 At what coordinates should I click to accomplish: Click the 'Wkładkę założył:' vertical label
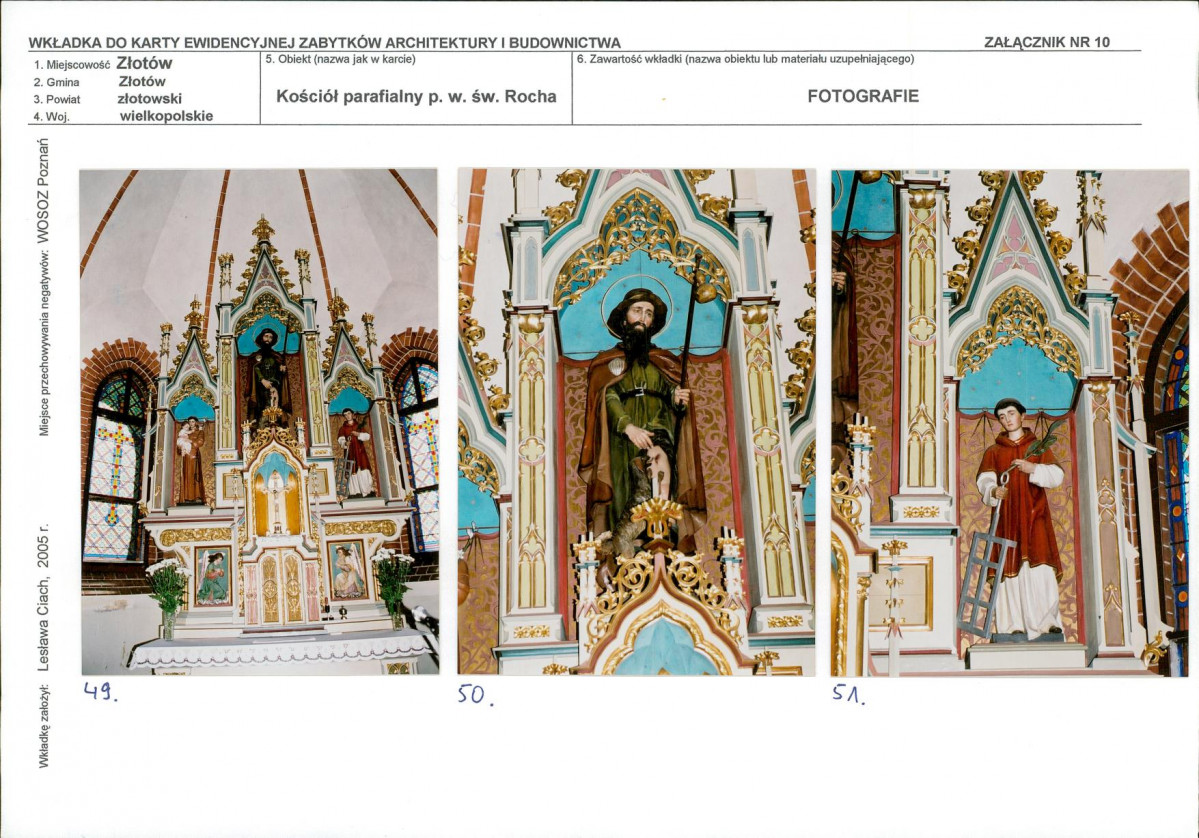click(43, 727)
